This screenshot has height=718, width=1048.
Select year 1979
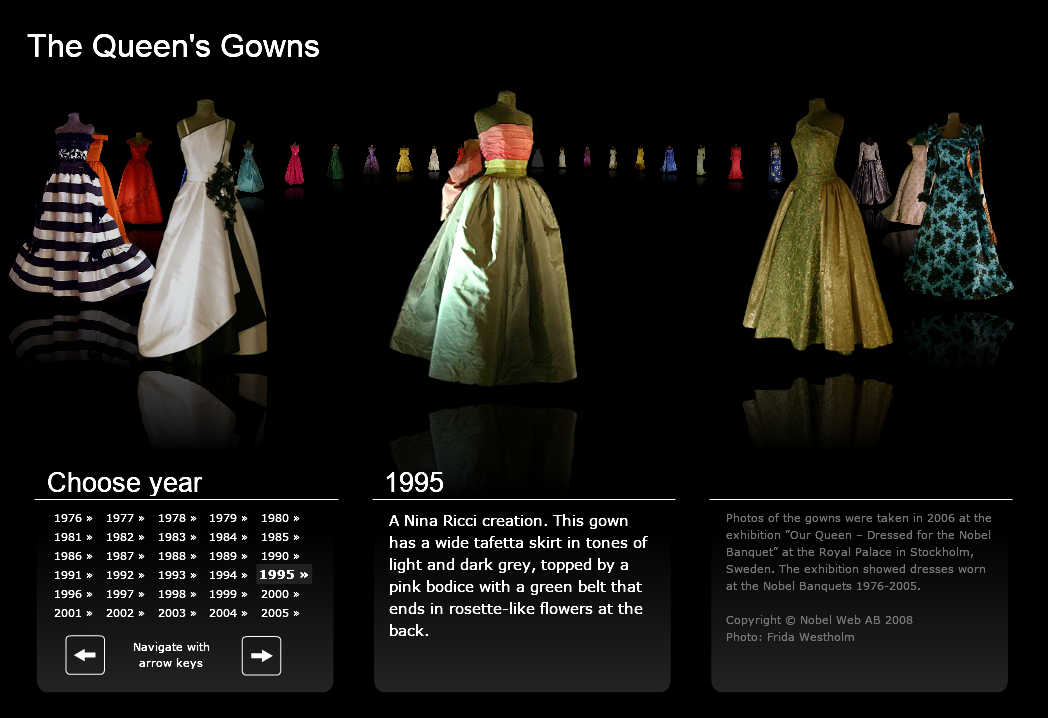(x=228, y=518)
